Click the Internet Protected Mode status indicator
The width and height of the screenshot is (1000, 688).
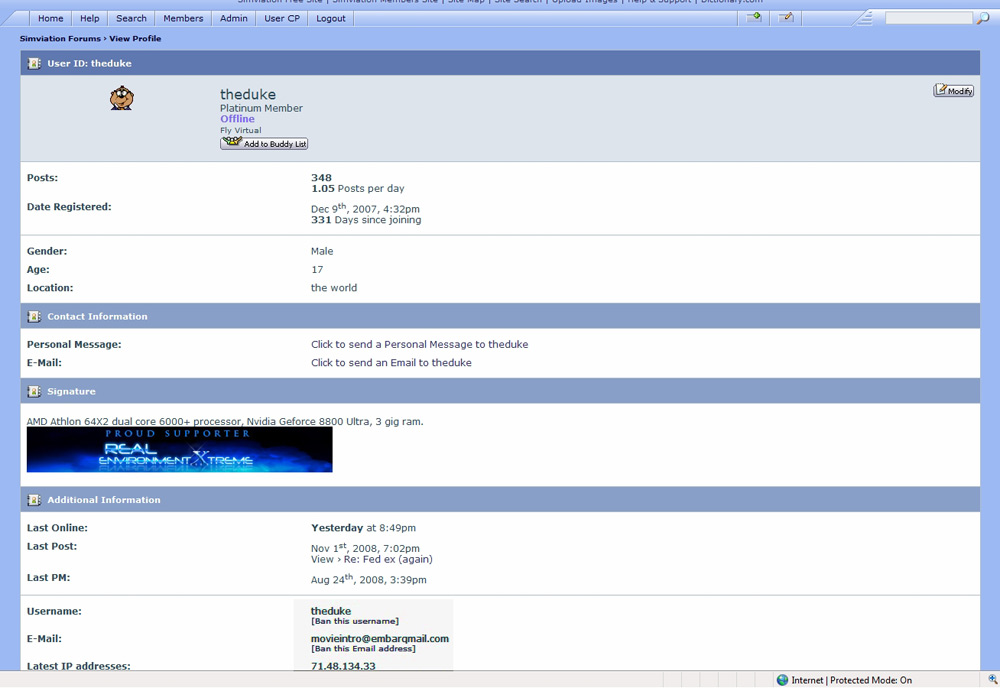(x=844, y=680)
